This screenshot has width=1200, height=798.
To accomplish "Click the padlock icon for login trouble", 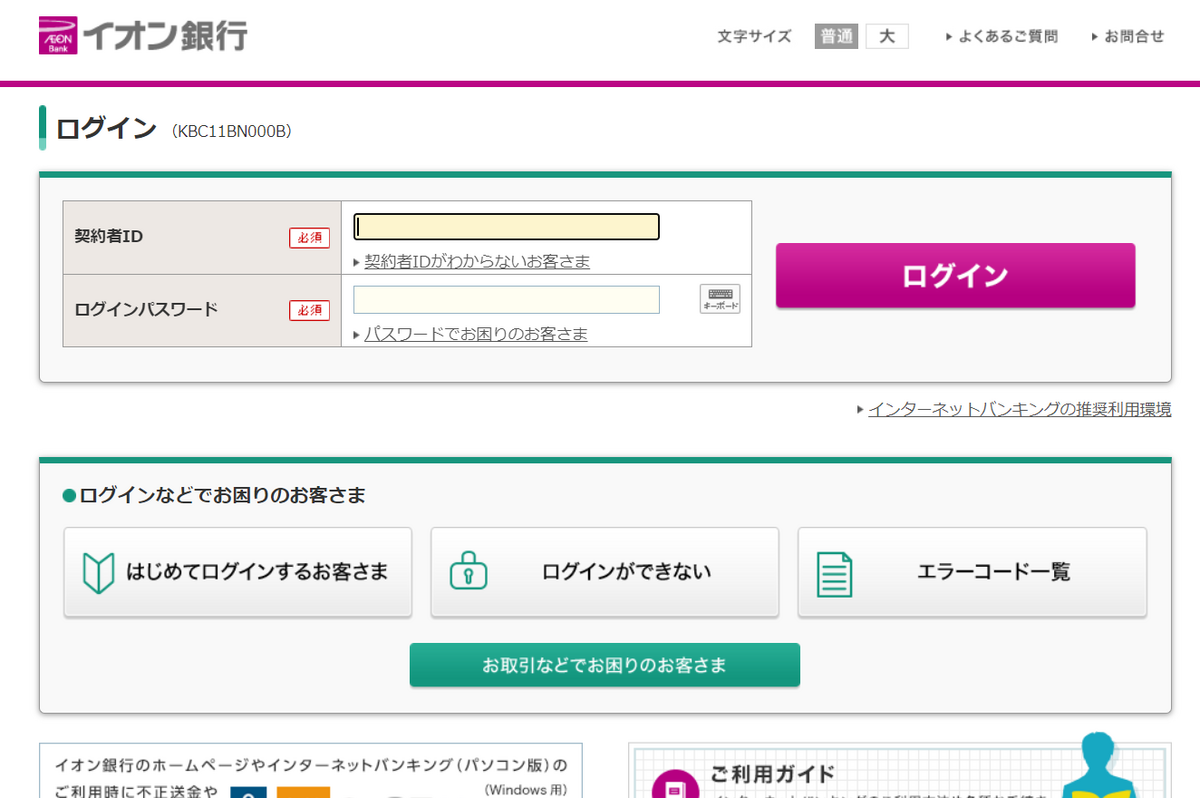I will (468, 571).
